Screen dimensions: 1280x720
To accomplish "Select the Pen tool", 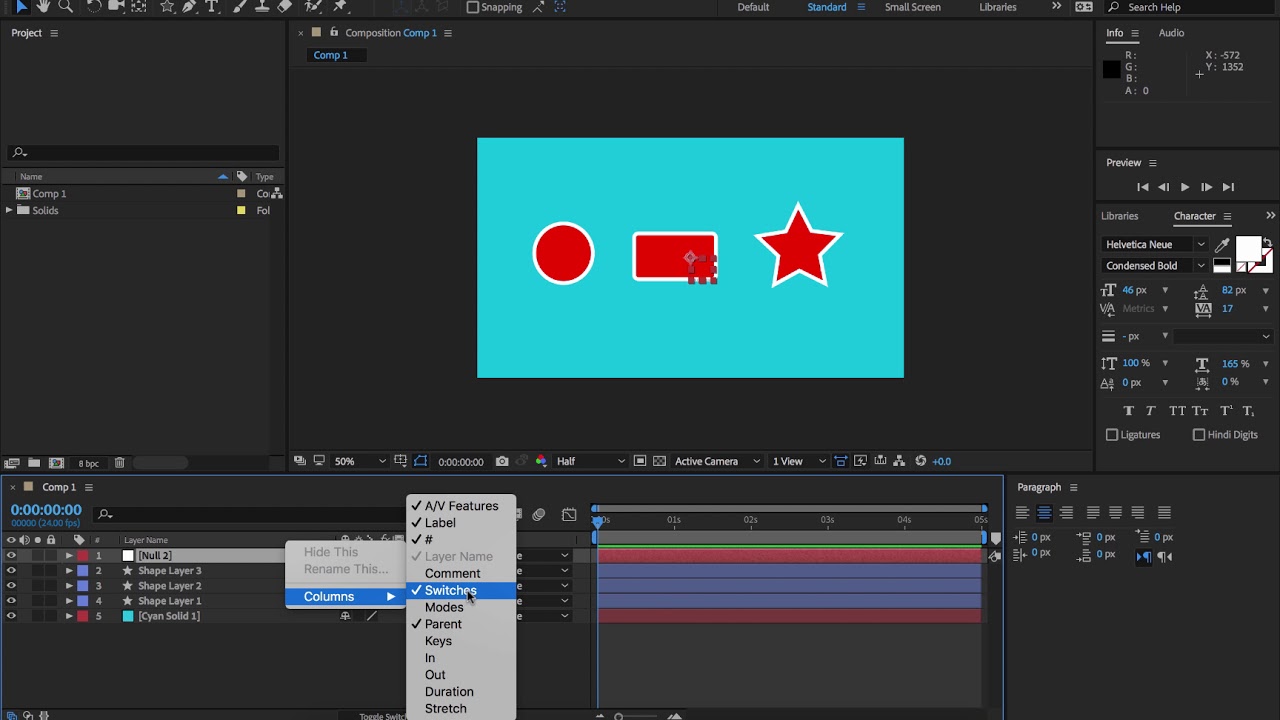I will (189, 7).
